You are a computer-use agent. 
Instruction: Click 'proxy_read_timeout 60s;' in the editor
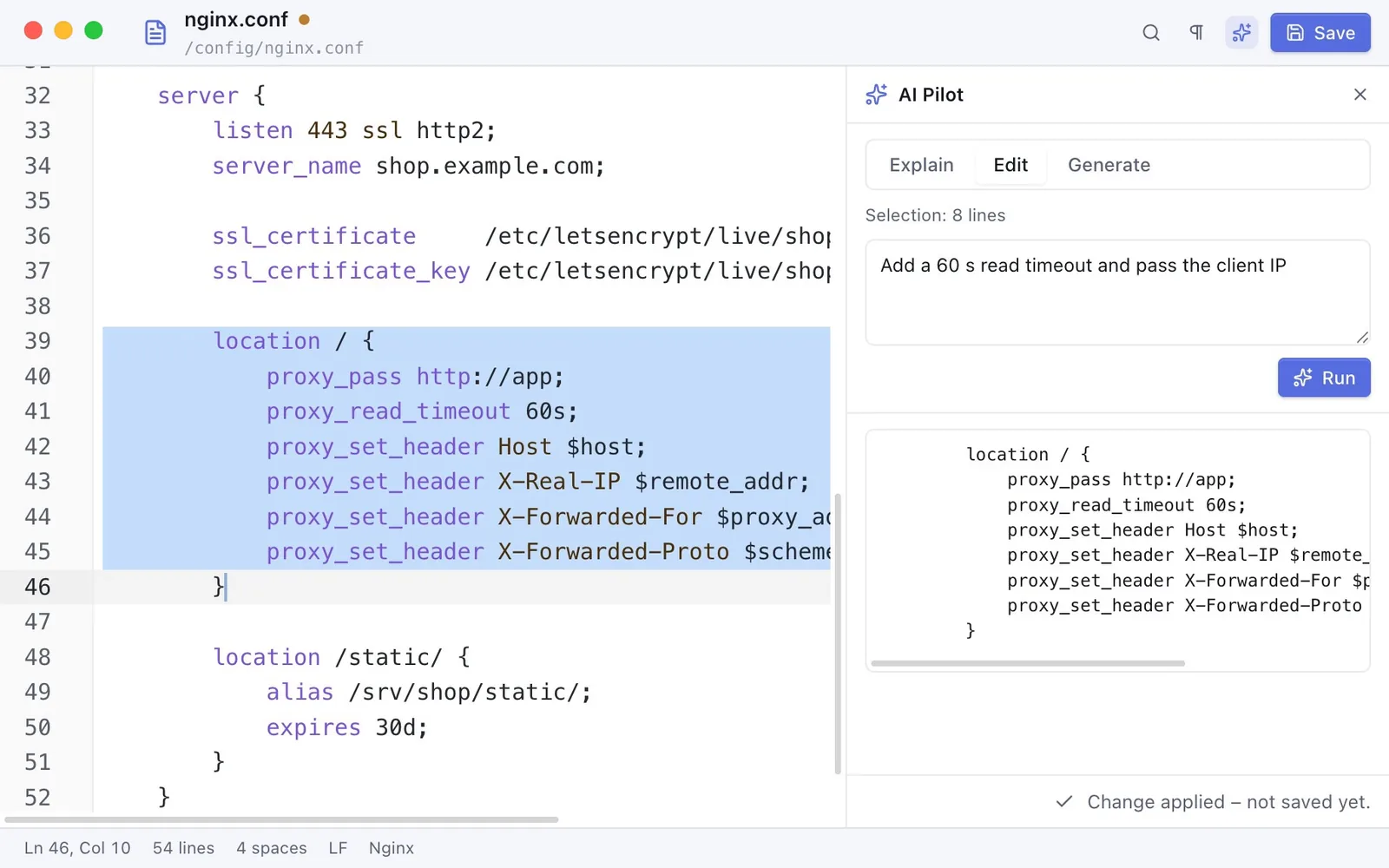(422, 411)
